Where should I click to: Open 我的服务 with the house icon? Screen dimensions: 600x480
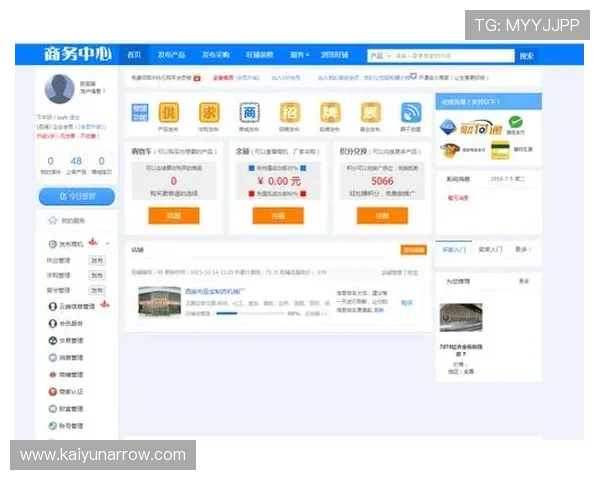tap(67, 220)
